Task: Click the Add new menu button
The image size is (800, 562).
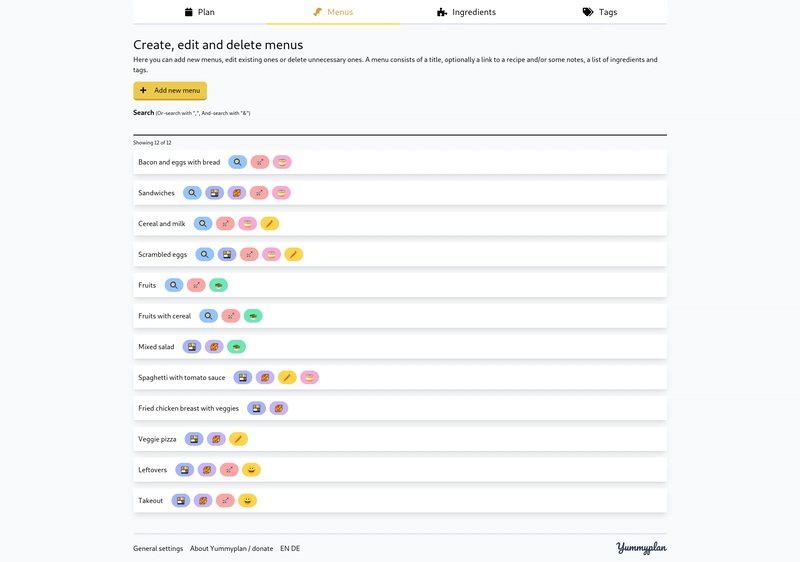Action: pyautogui.click(x=170, y=90)
